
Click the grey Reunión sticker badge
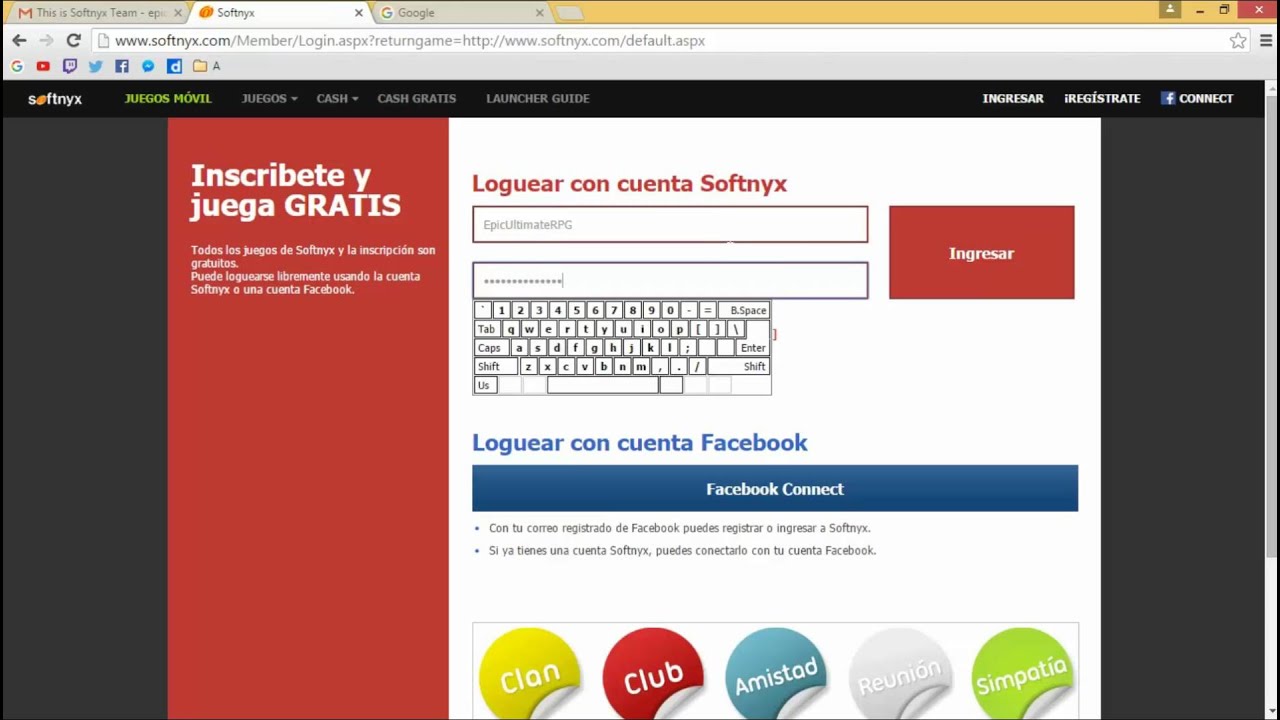pos(899,672)
